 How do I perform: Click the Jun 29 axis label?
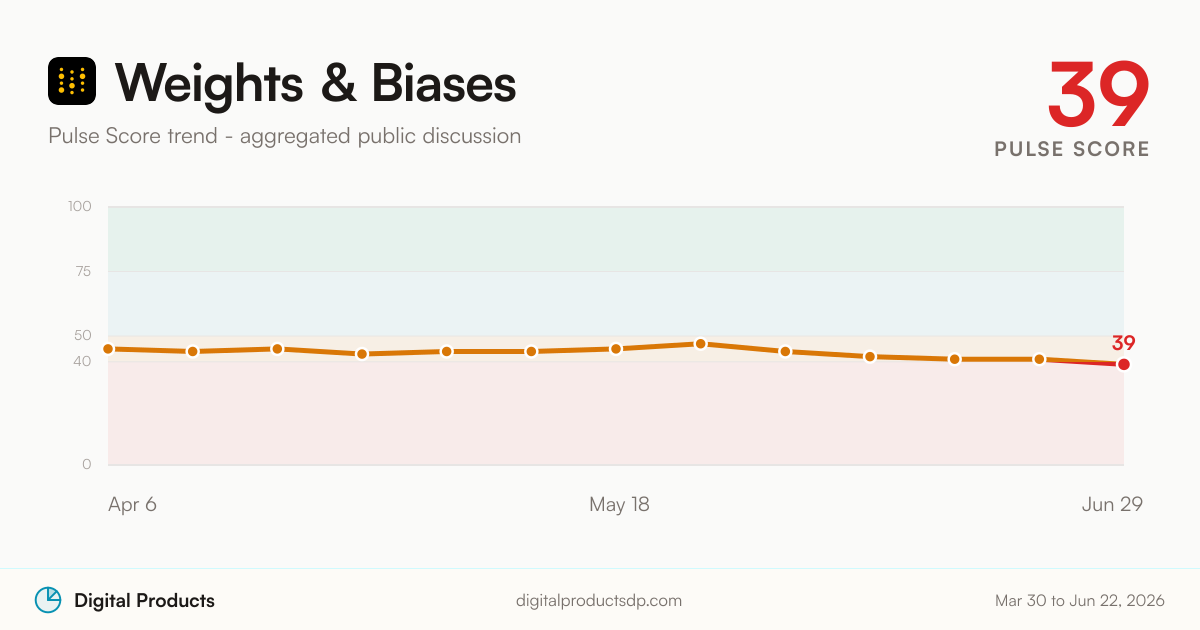1112,505
